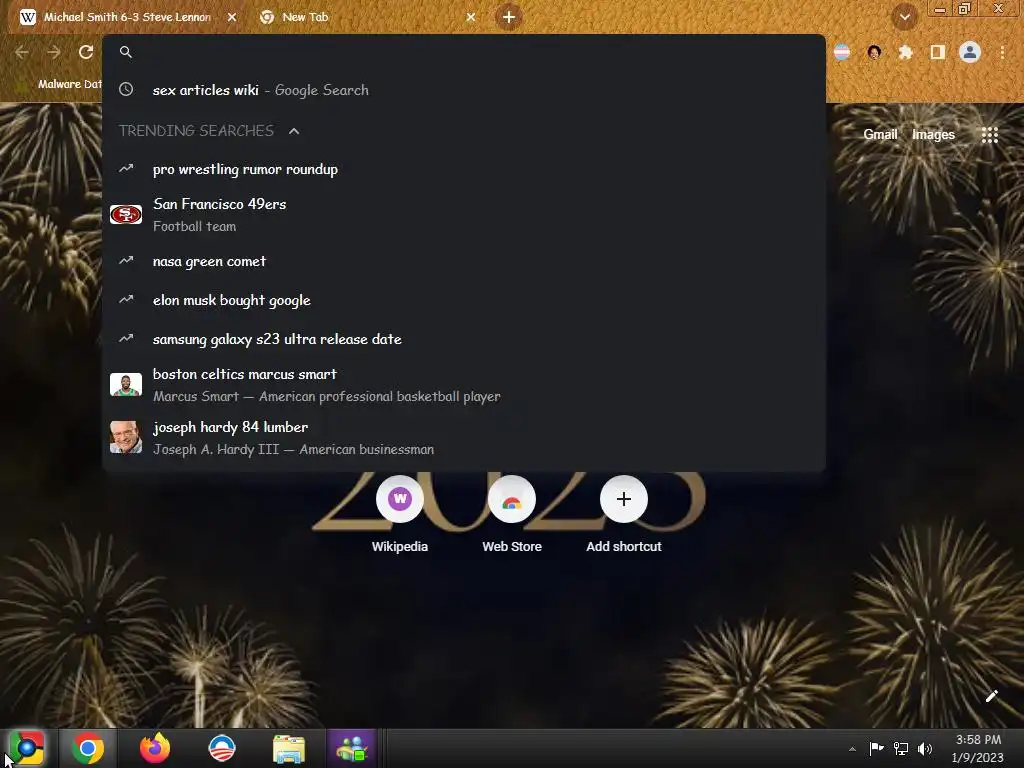Collapse the Trending Searches section

(x=294, y=131)
